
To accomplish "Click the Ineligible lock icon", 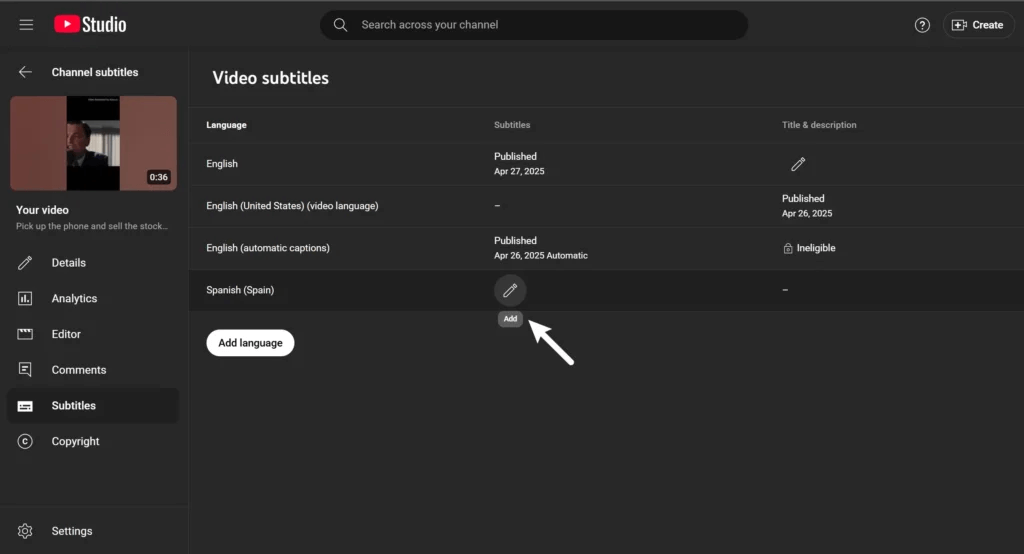I will pyautogui.click(x=788, y=248).
